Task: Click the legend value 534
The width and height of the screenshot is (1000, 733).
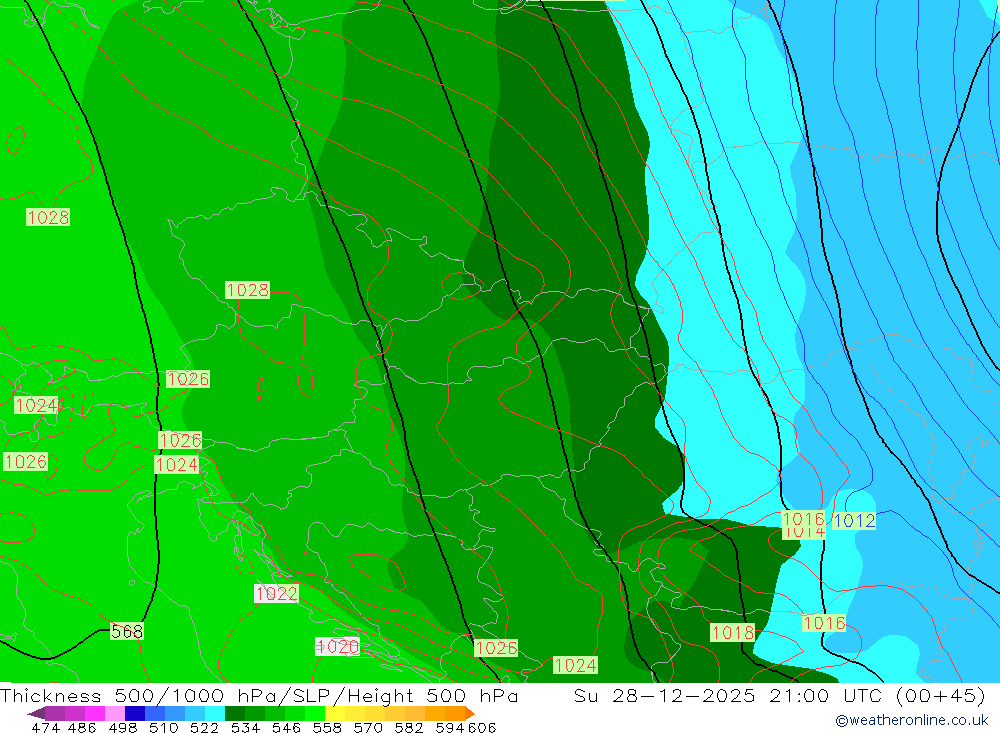Action: (245, 727)
